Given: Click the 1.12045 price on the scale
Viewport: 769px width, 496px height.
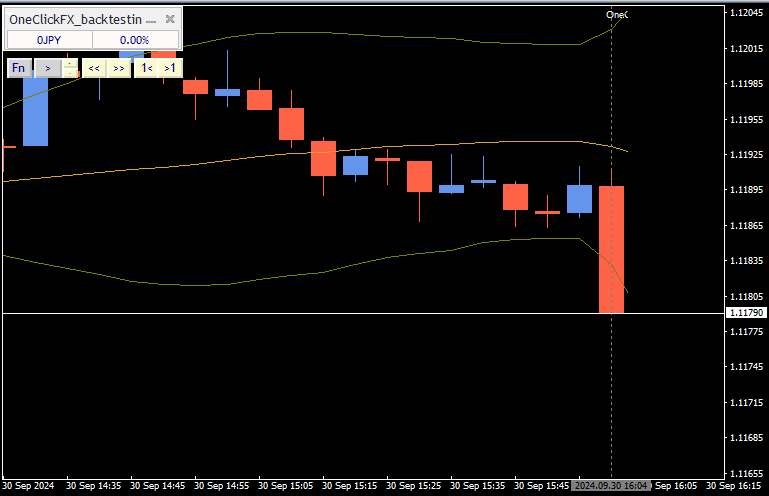Looking at the screenshot, I should [745, 13].
